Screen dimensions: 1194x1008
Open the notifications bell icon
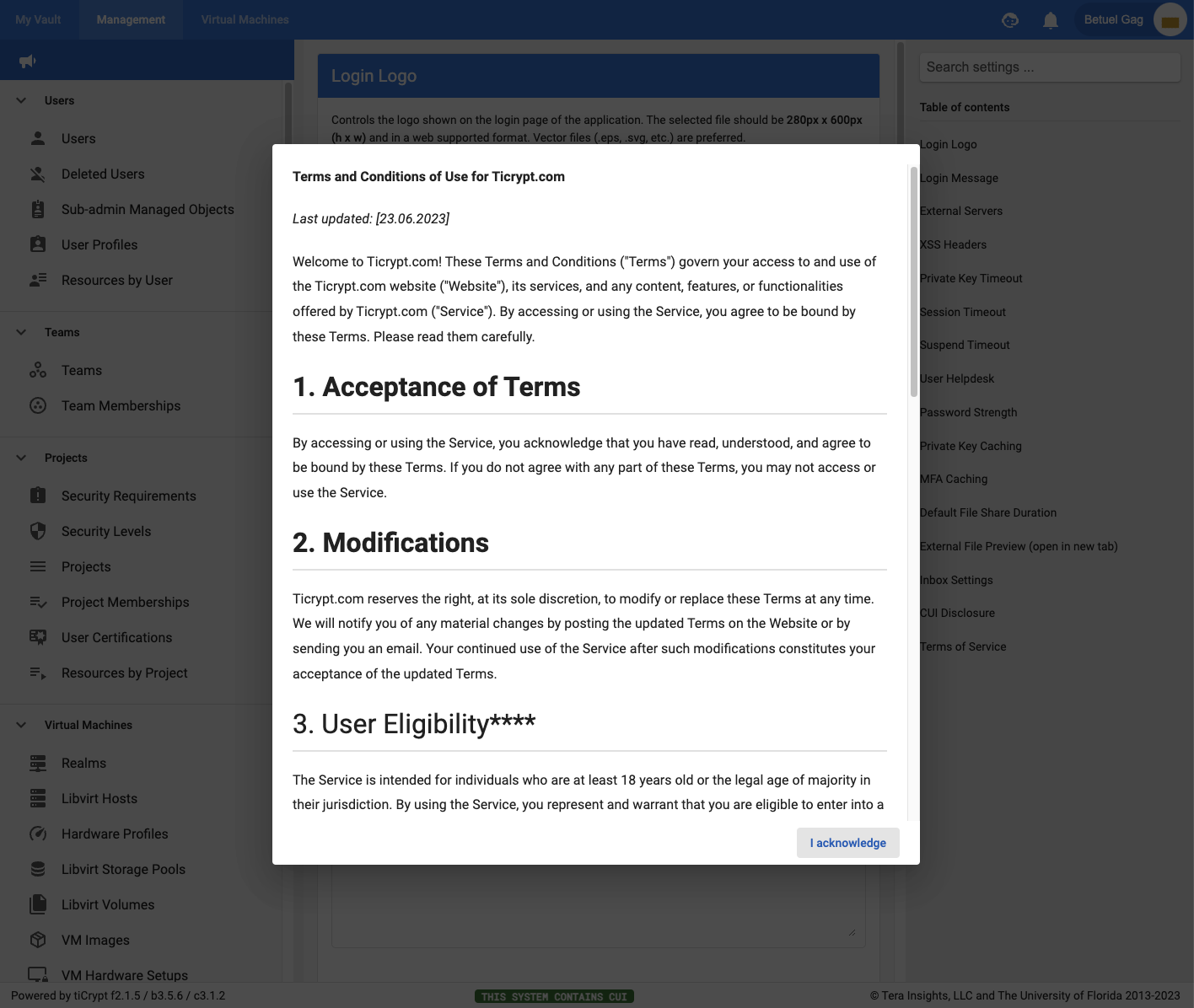tap(1050, 20)
